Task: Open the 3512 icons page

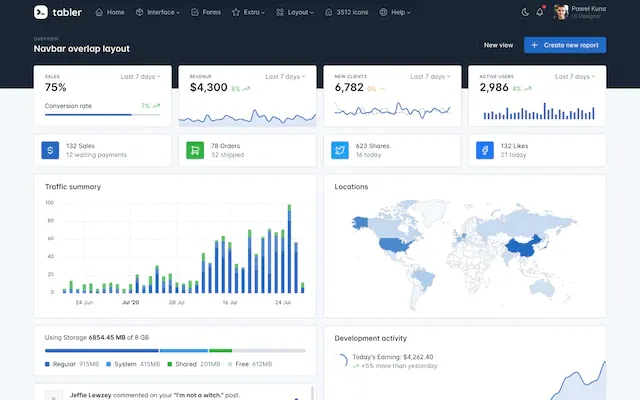Action: pos(347,12)
